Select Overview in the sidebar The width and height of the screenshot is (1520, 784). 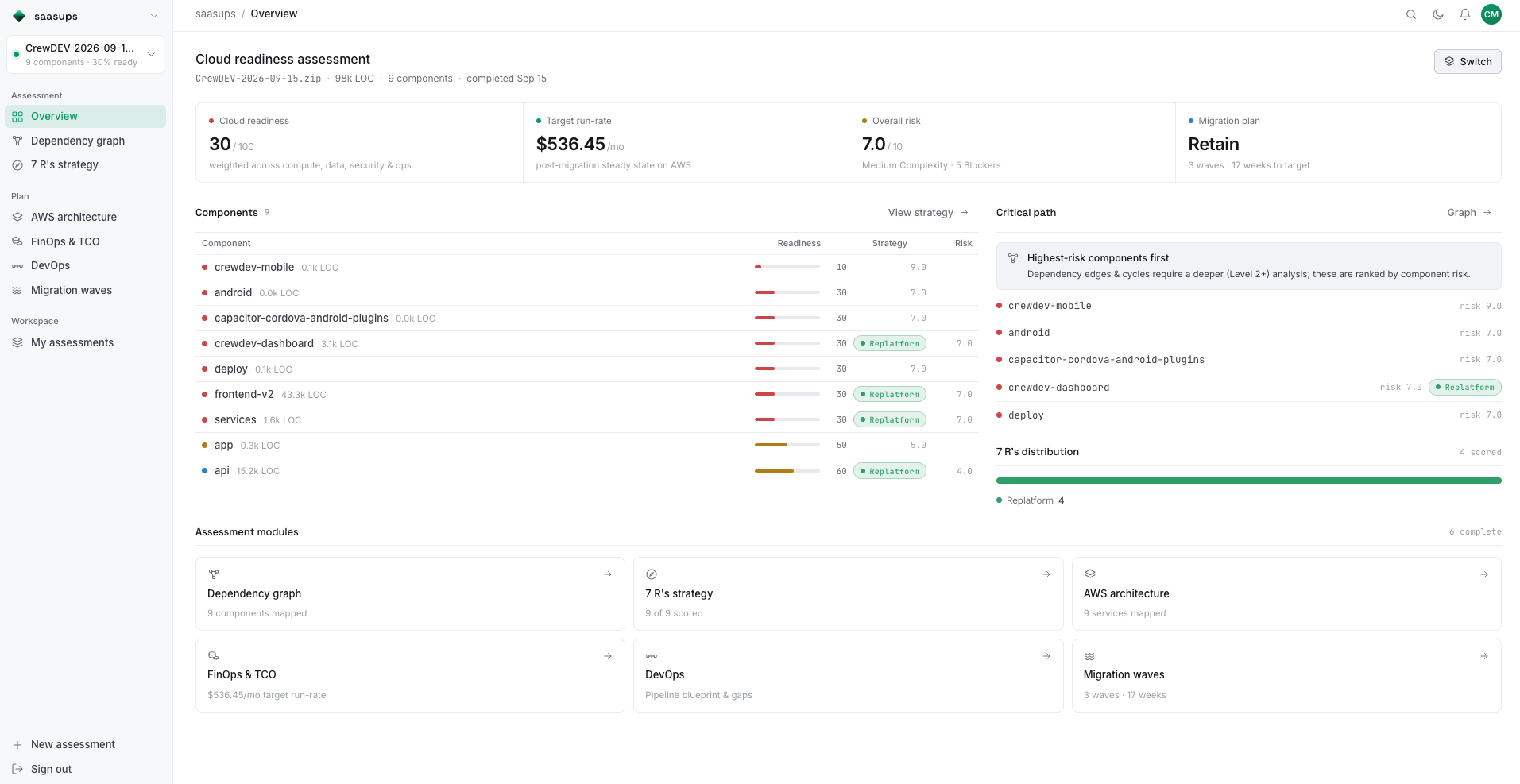point(86,116)
